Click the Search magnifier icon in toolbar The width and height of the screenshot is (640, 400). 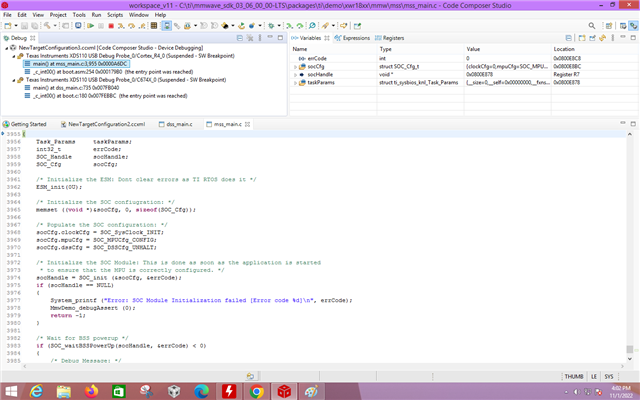591,26
